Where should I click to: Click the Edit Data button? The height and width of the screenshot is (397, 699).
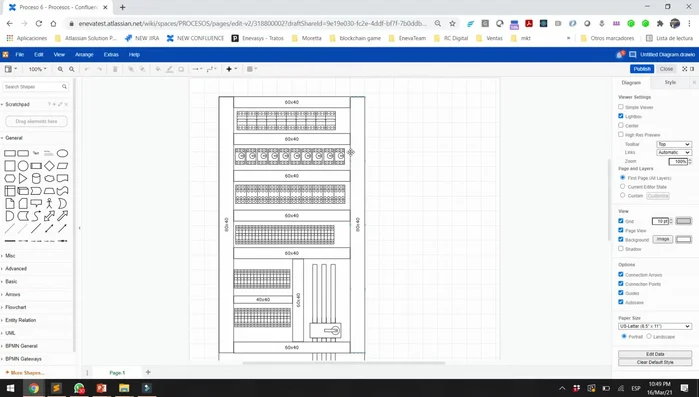[x=655, y=354]
